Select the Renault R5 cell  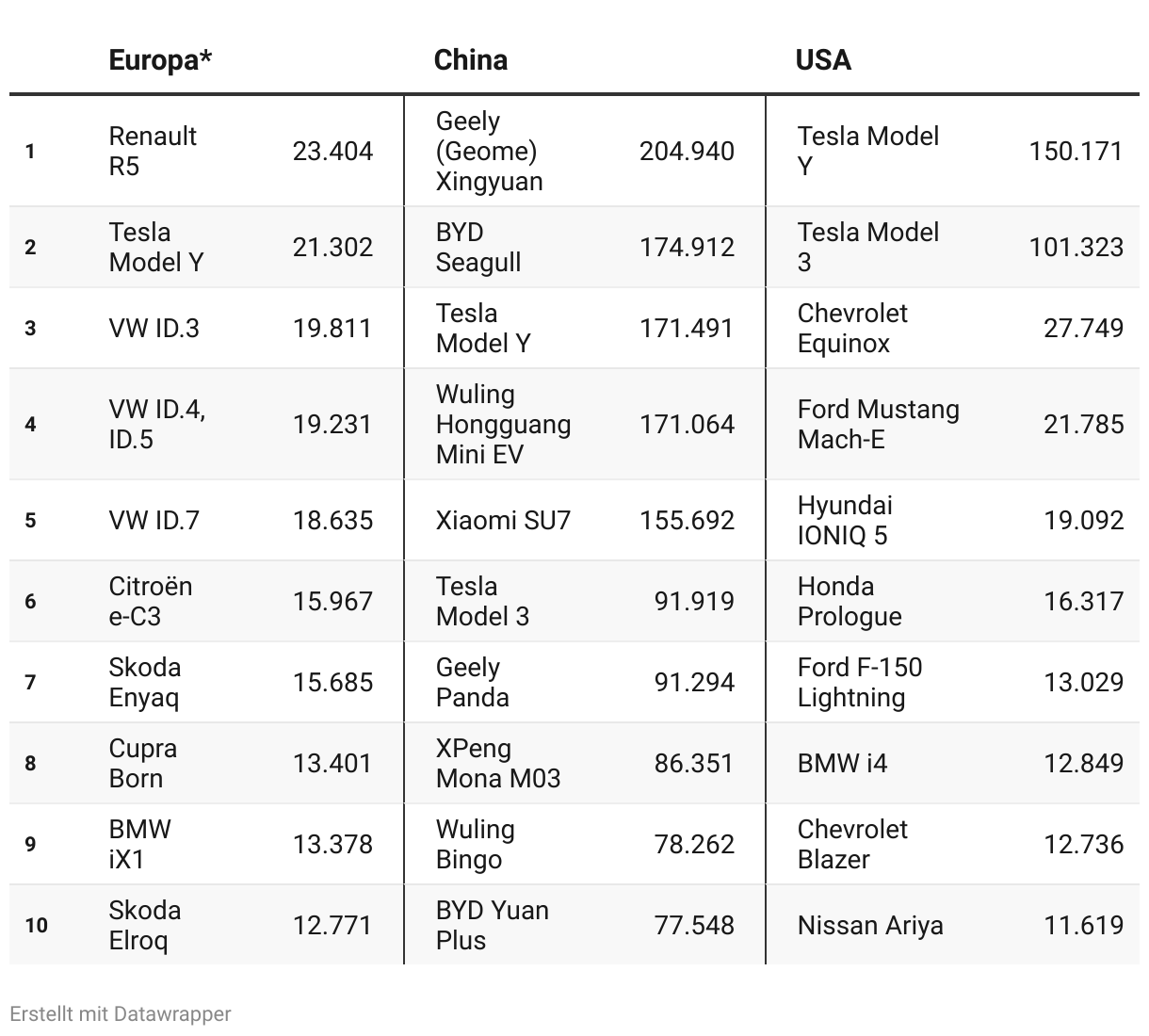pyautogui.click(x=153, y=151)
